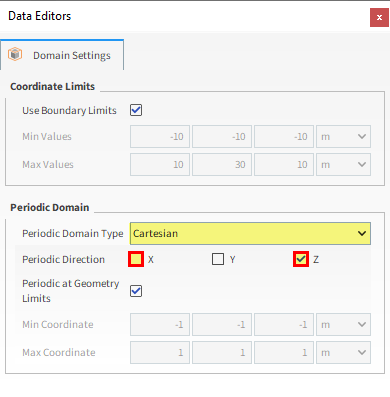Switch to the Domain Settings tab
Image resolution: width=390 pixels, height=397 pixels.
(62, 55)
